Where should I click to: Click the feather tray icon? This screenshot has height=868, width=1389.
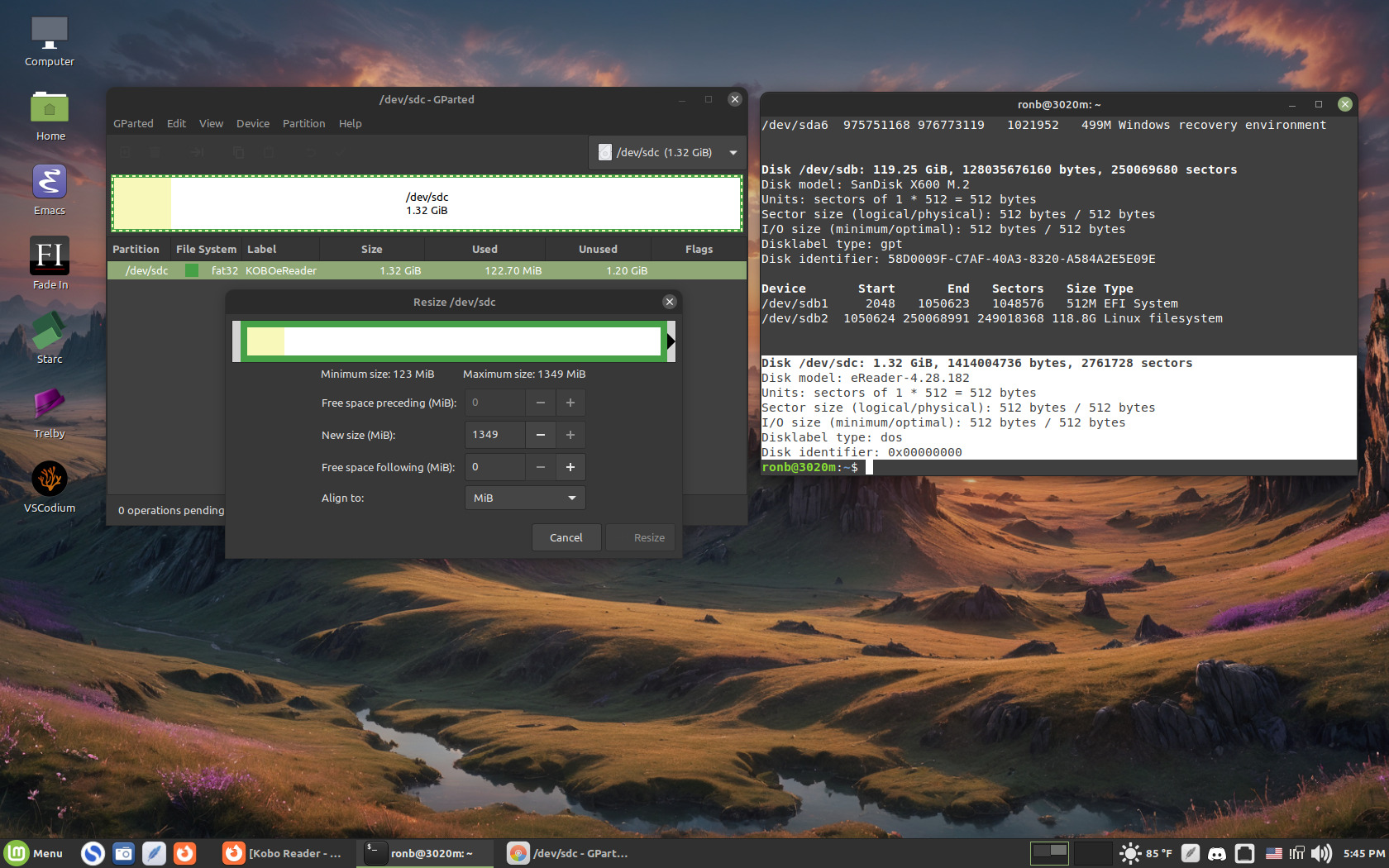coord(1190,853)
